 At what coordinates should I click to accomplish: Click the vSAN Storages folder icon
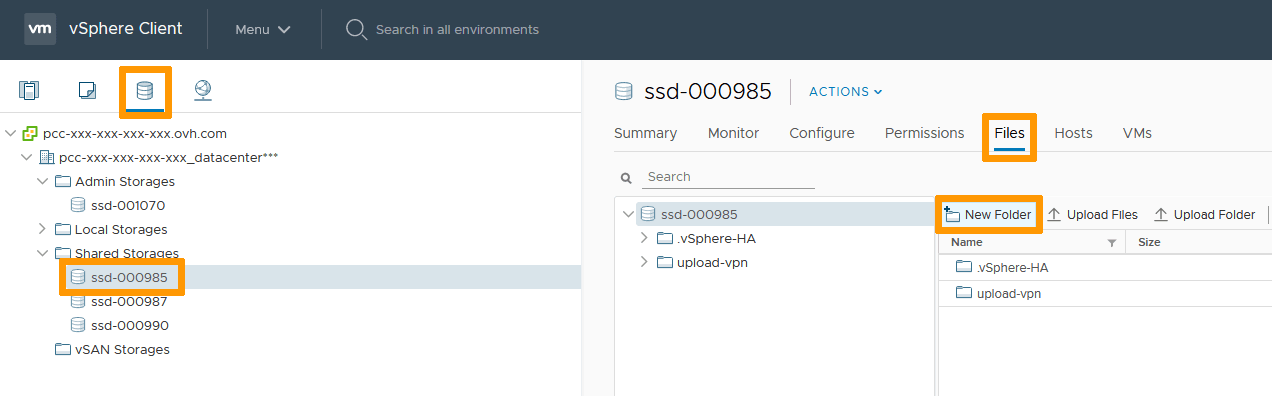point(62,349)
